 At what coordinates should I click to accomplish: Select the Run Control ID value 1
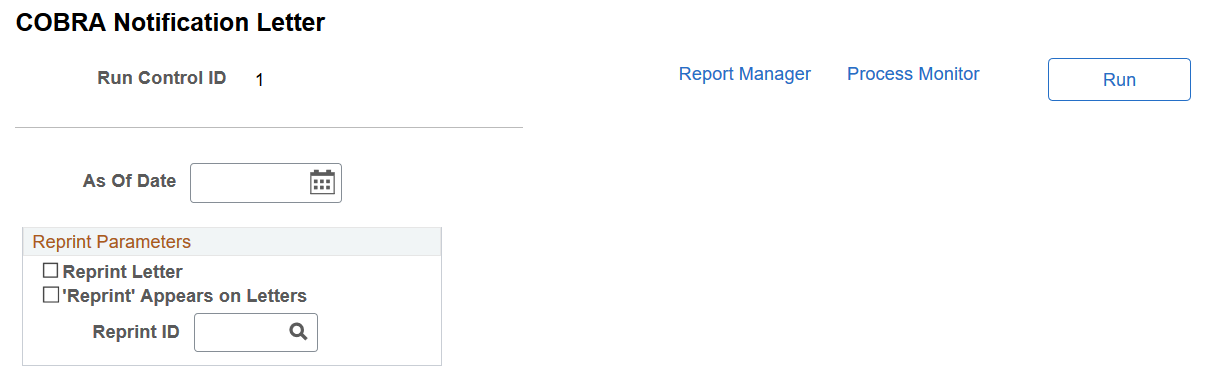[259, 80]
